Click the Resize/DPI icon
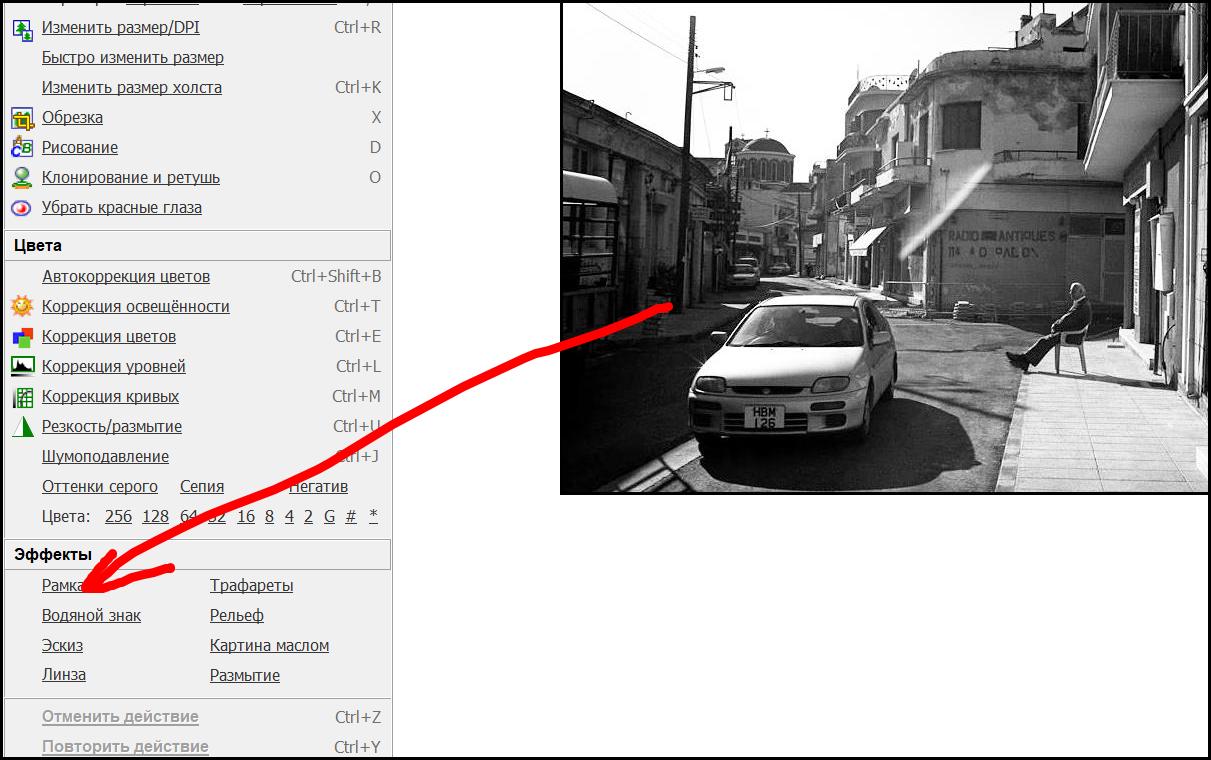The image size is (1211, 760). click(x=22, y=28)
